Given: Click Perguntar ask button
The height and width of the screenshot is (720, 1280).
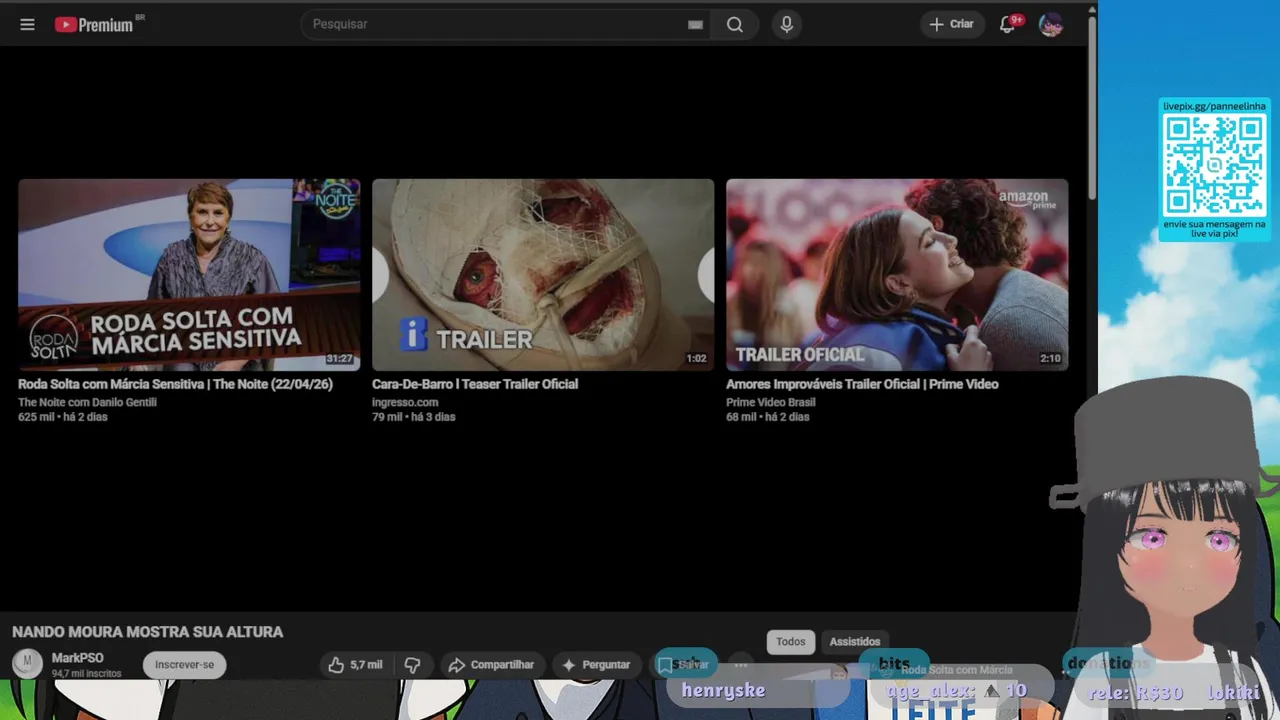Looking at the screenshot, I should (x=596, y=665).
